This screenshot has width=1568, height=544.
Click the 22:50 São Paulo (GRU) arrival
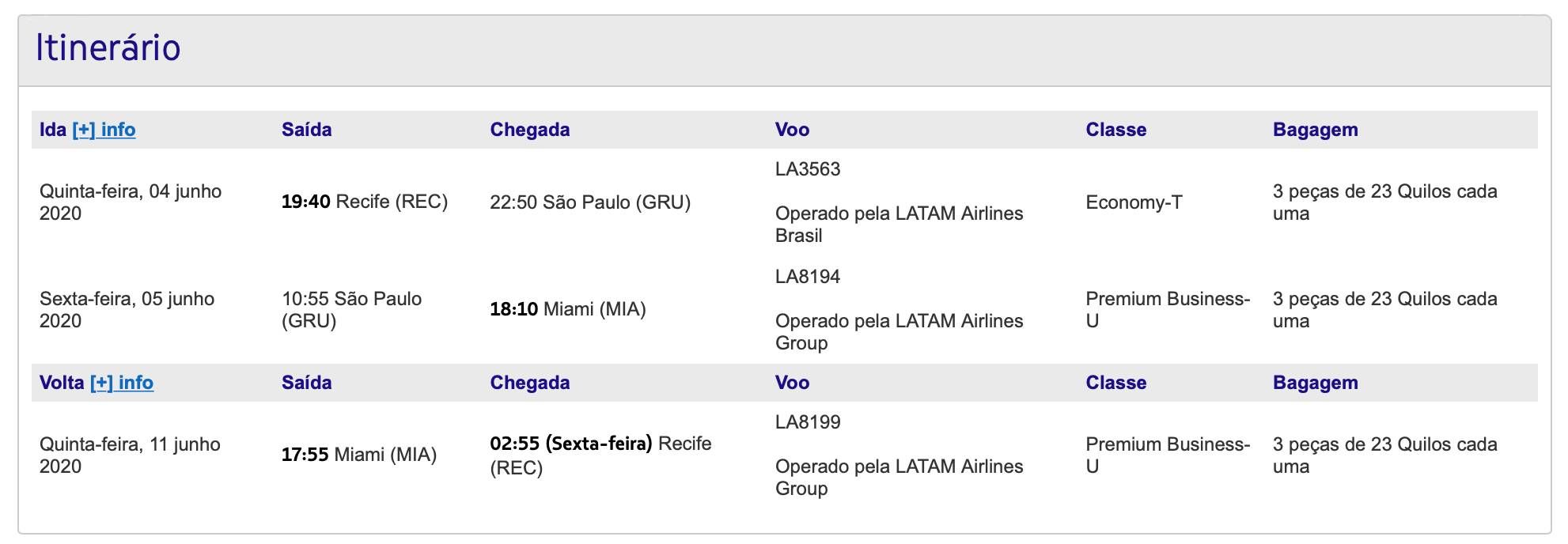[x=590, y=202]
